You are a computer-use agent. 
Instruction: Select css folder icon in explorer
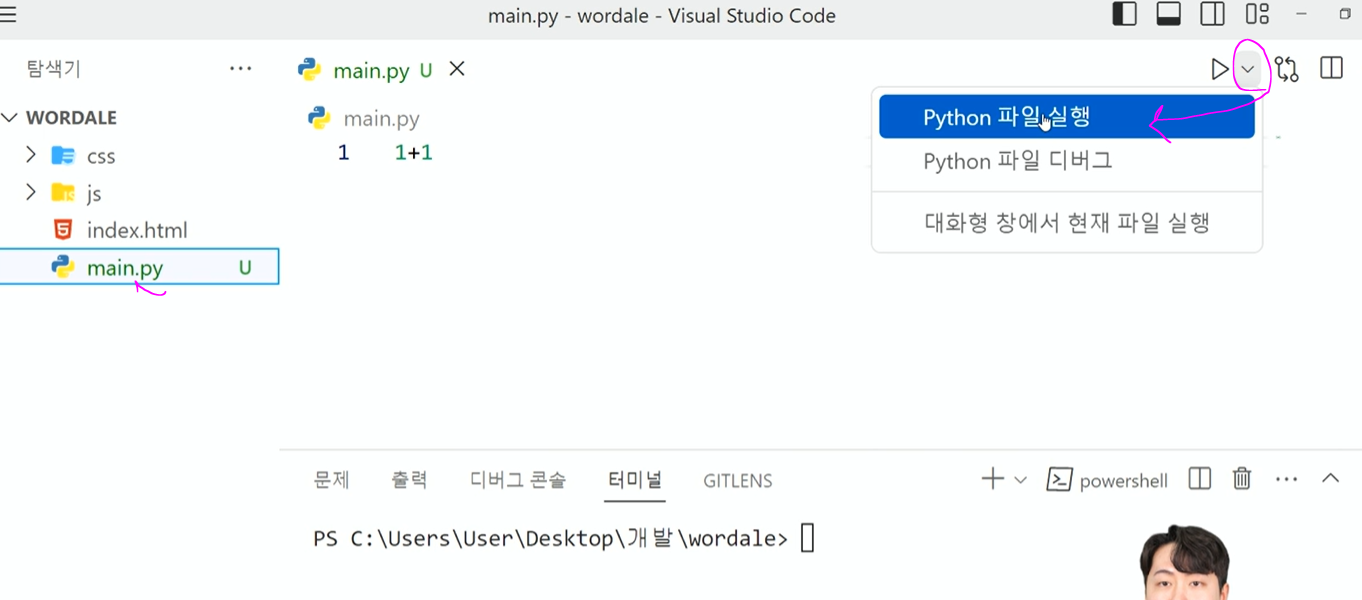[63, 155]
